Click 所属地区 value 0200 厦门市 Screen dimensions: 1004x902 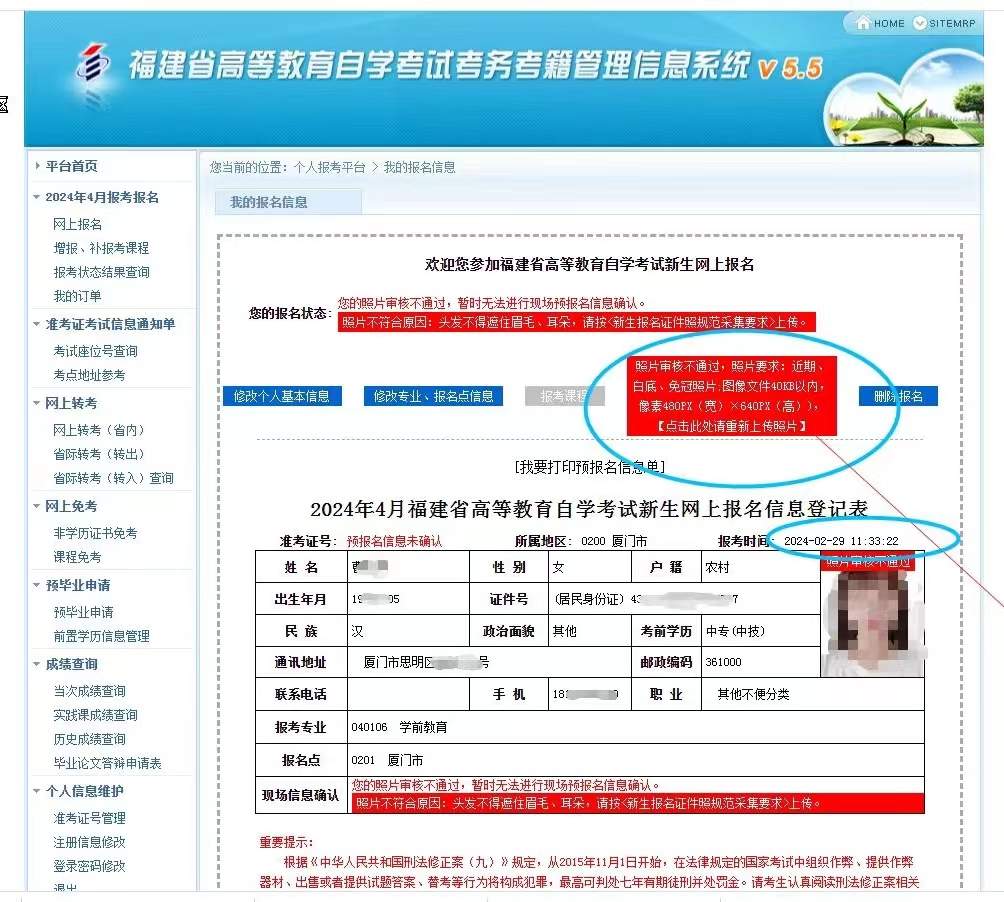click(614, 542)
